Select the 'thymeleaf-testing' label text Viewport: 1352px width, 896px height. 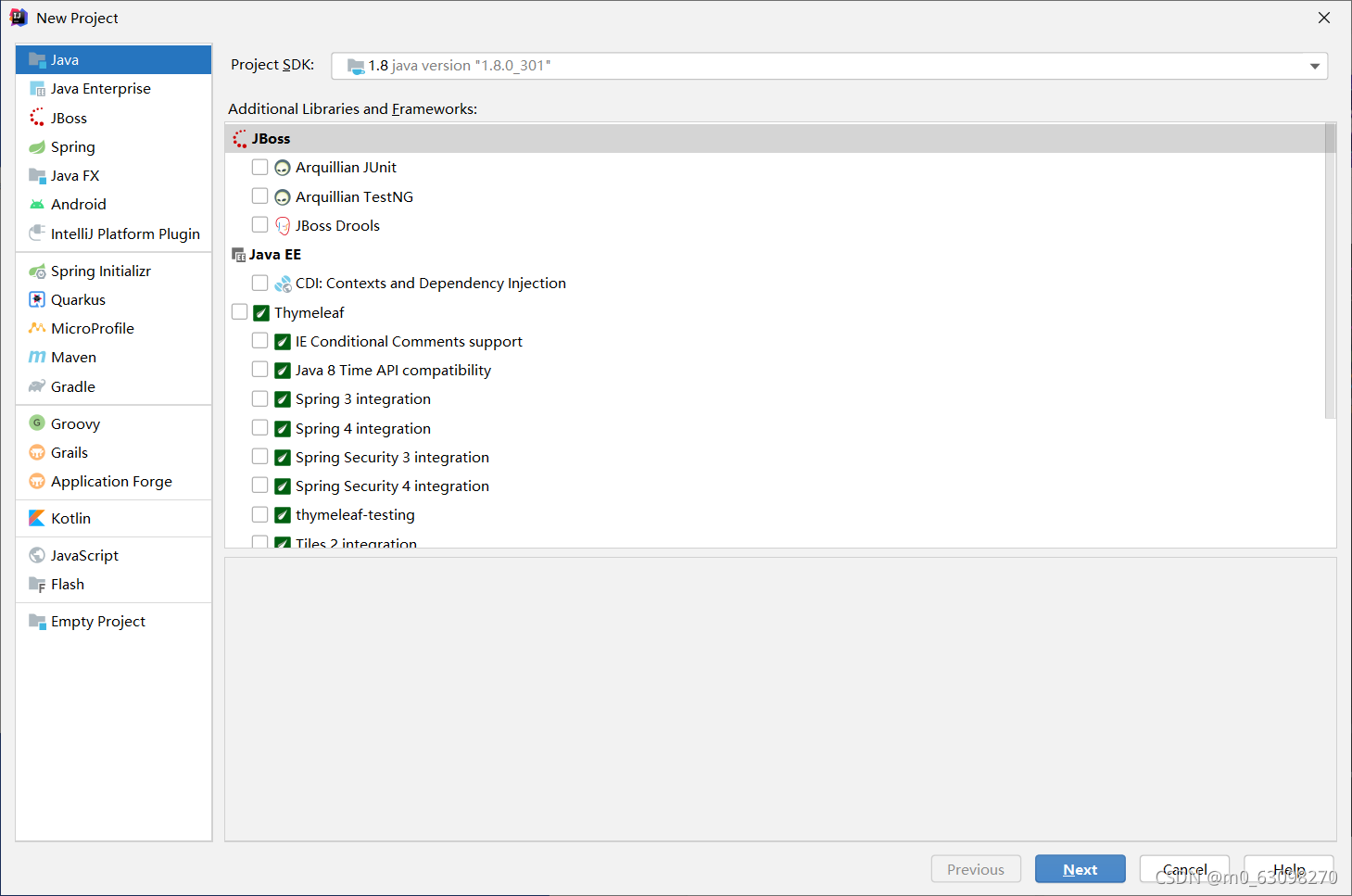coord(355,515)
